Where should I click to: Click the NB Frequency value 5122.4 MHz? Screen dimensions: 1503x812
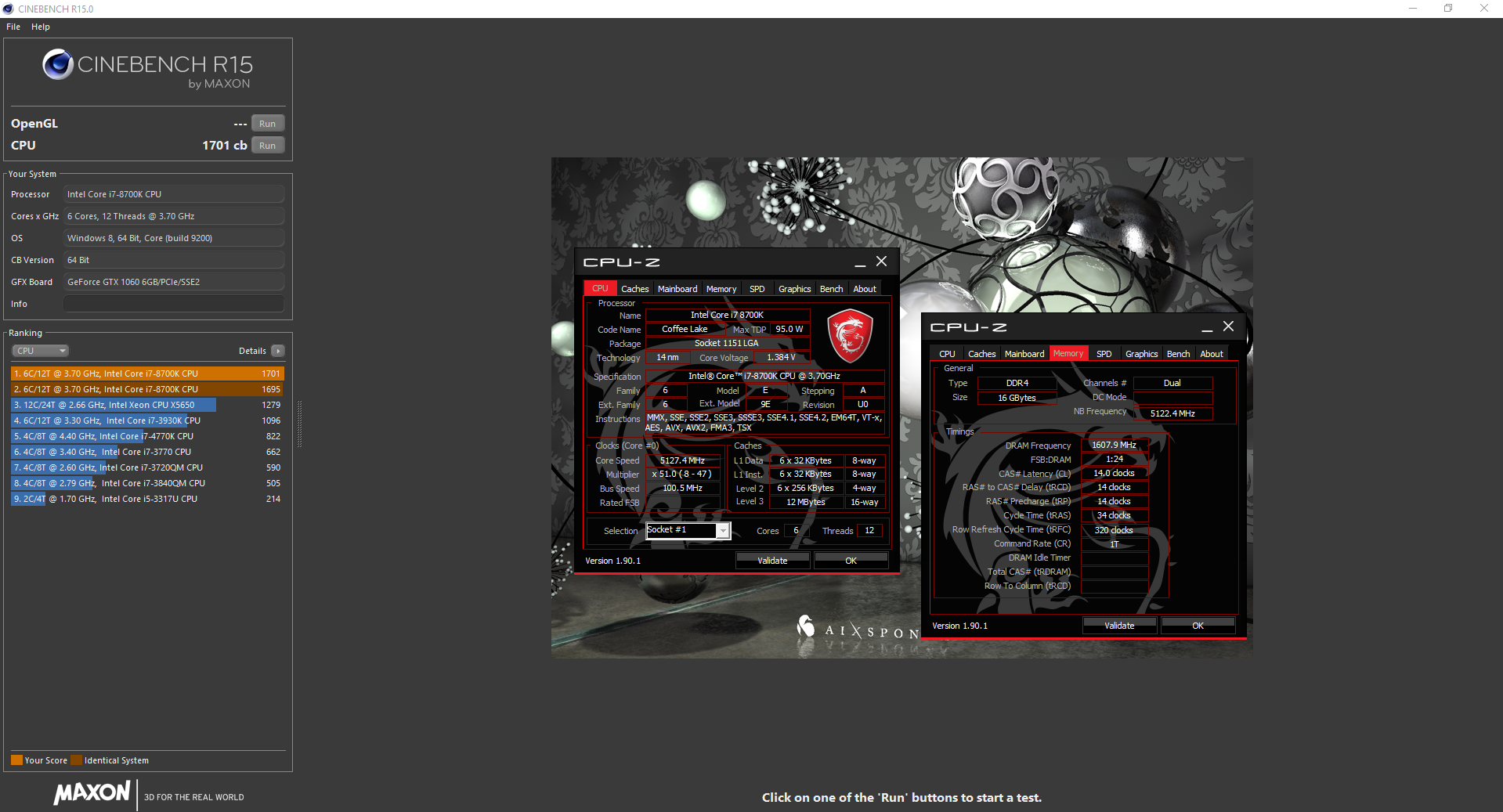[1172, 413]
